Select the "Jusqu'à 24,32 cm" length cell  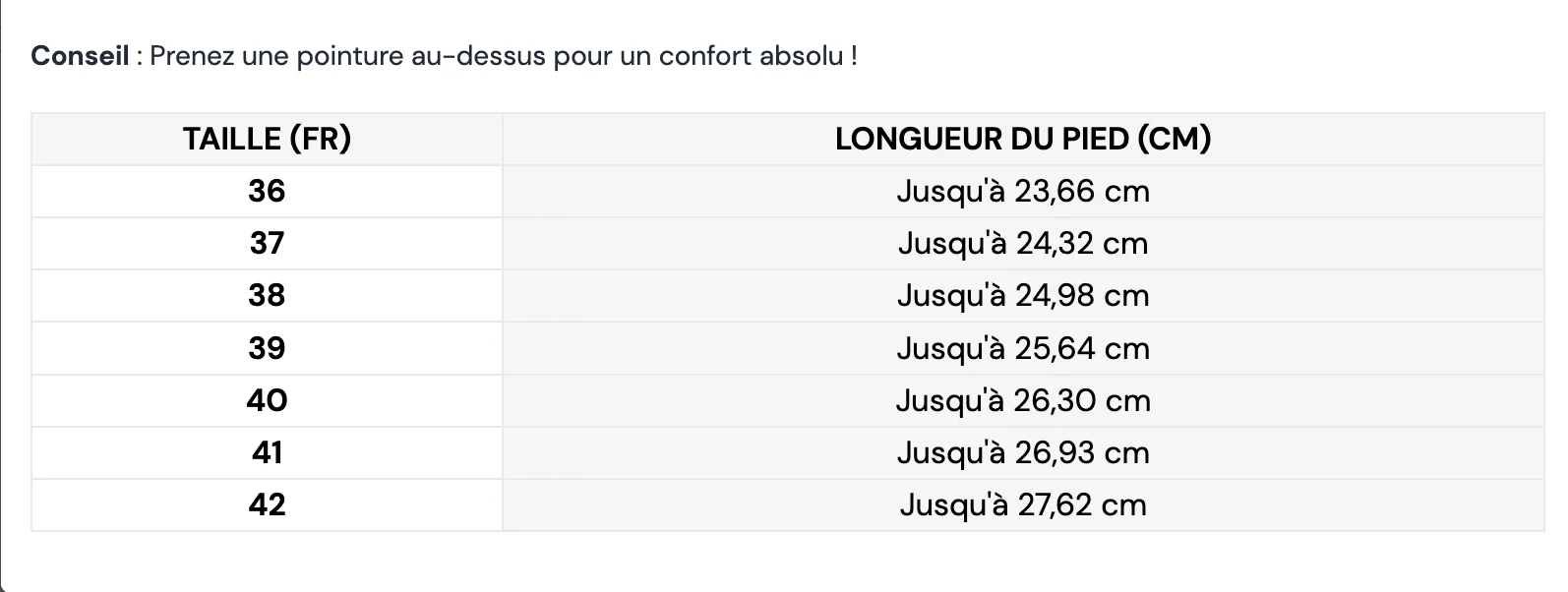1023,243
